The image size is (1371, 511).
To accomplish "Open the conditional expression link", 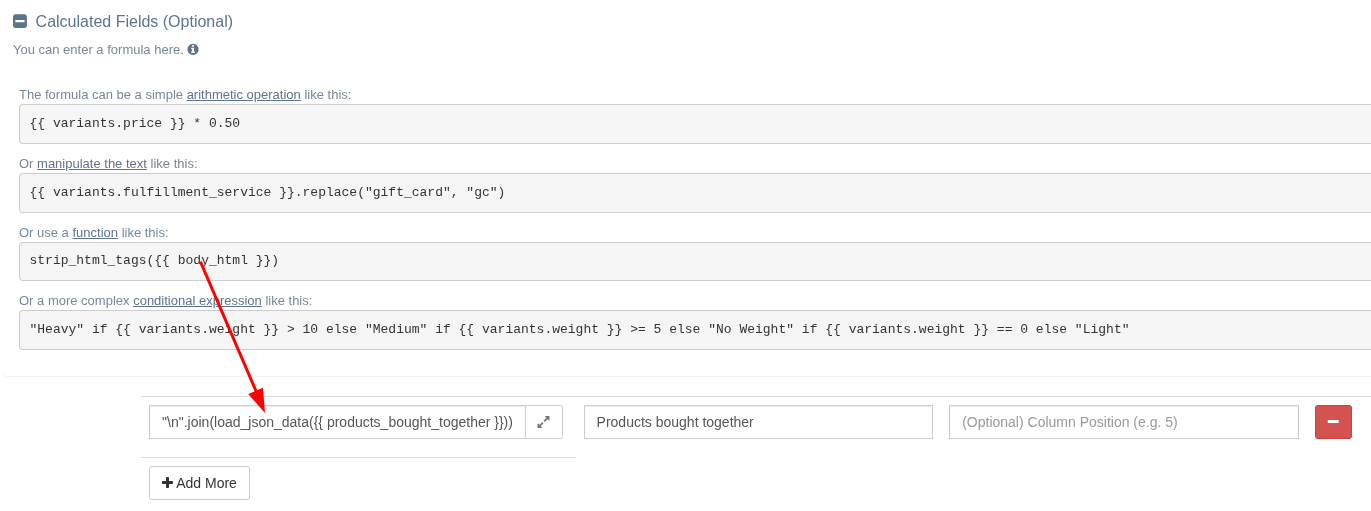I will (197, 301).
